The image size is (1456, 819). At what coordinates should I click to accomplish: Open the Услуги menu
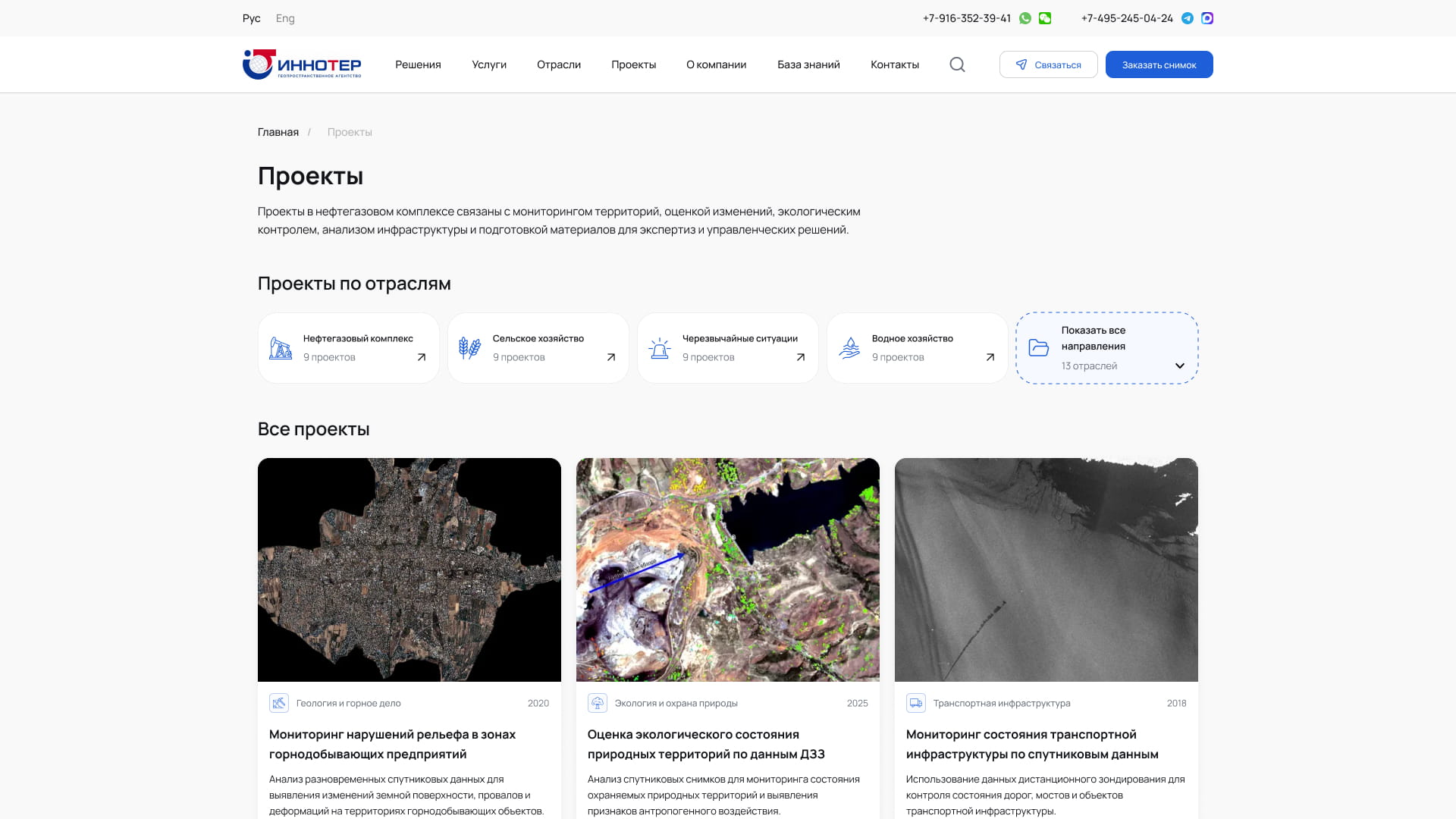pos(489,64)
